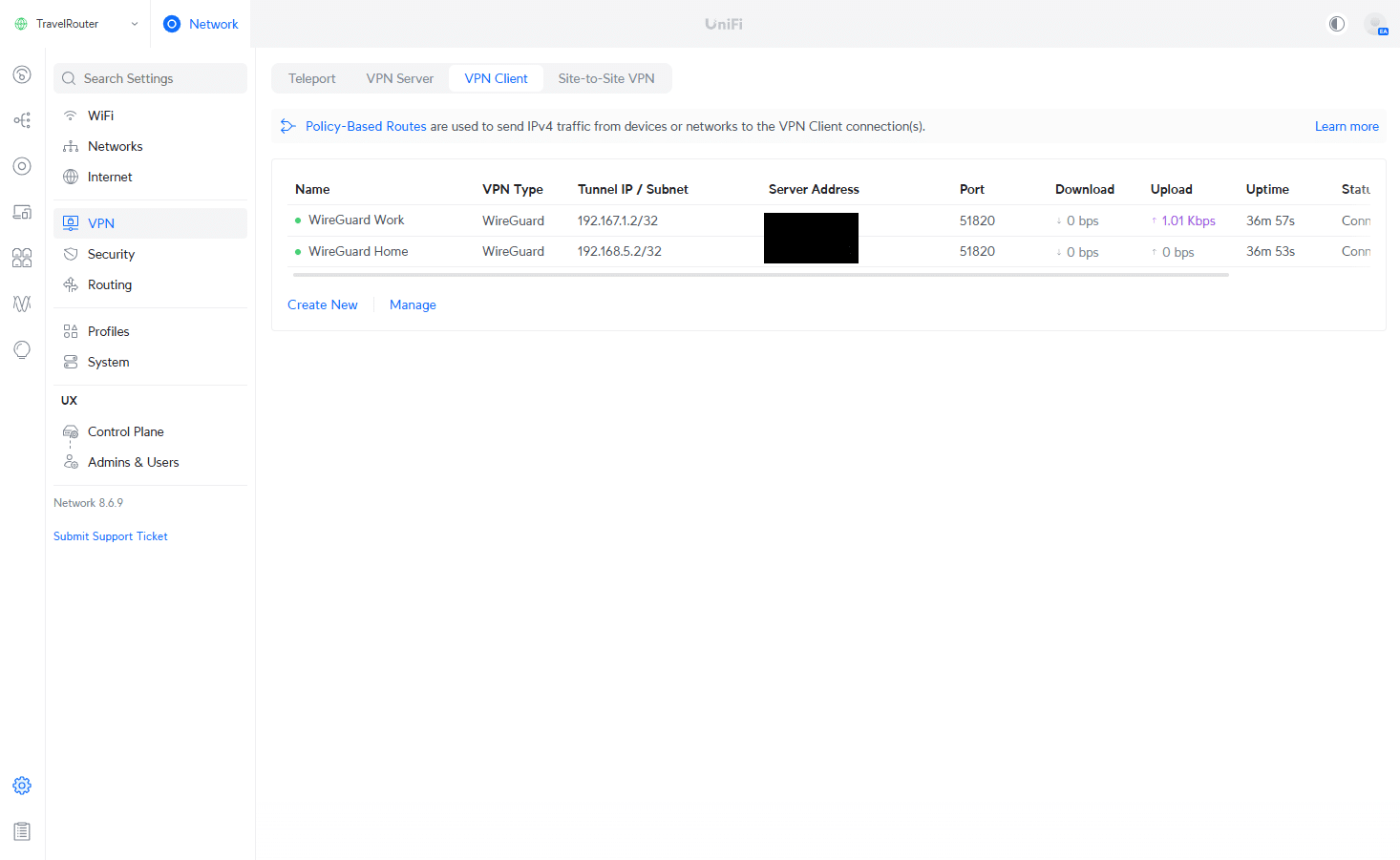Switch to the Teleport tab
This screenshot has height=860, width=1400.
click(312, 78)
